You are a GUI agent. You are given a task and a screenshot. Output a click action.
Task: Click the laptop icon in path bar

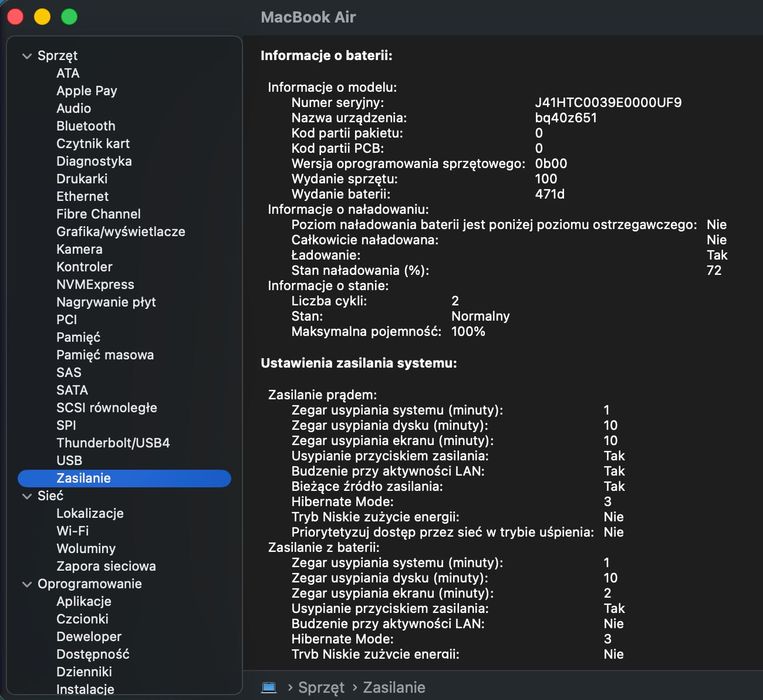(x=269, y=687)
